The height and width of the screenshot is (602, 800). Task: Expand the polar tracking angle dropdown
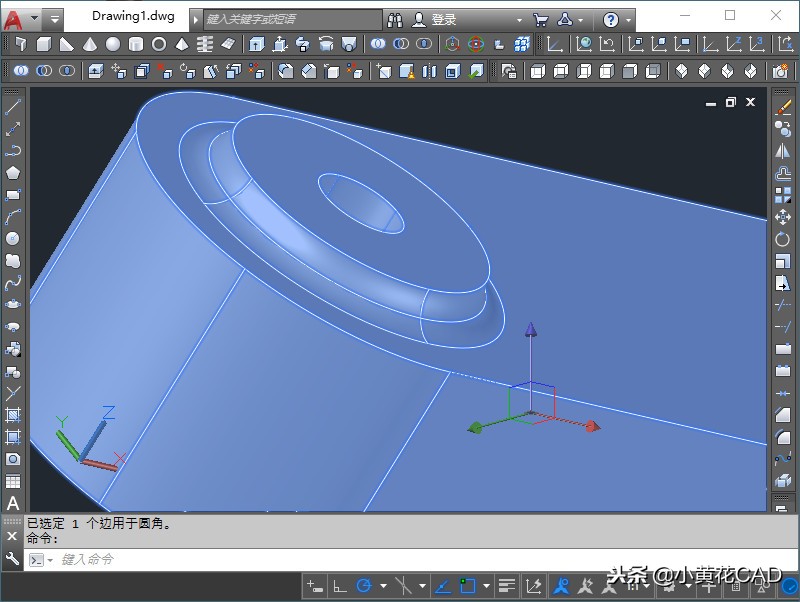click(x=383, y=586)
